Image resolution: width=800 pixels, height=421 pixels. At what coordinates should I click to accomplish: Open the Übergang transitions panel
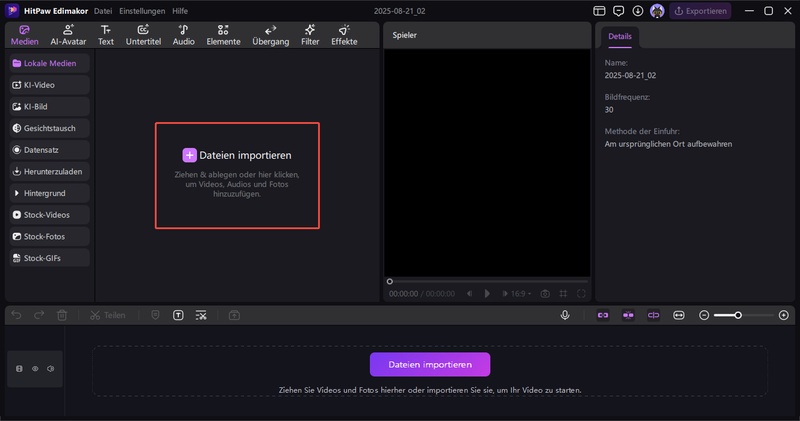(270, 35)
